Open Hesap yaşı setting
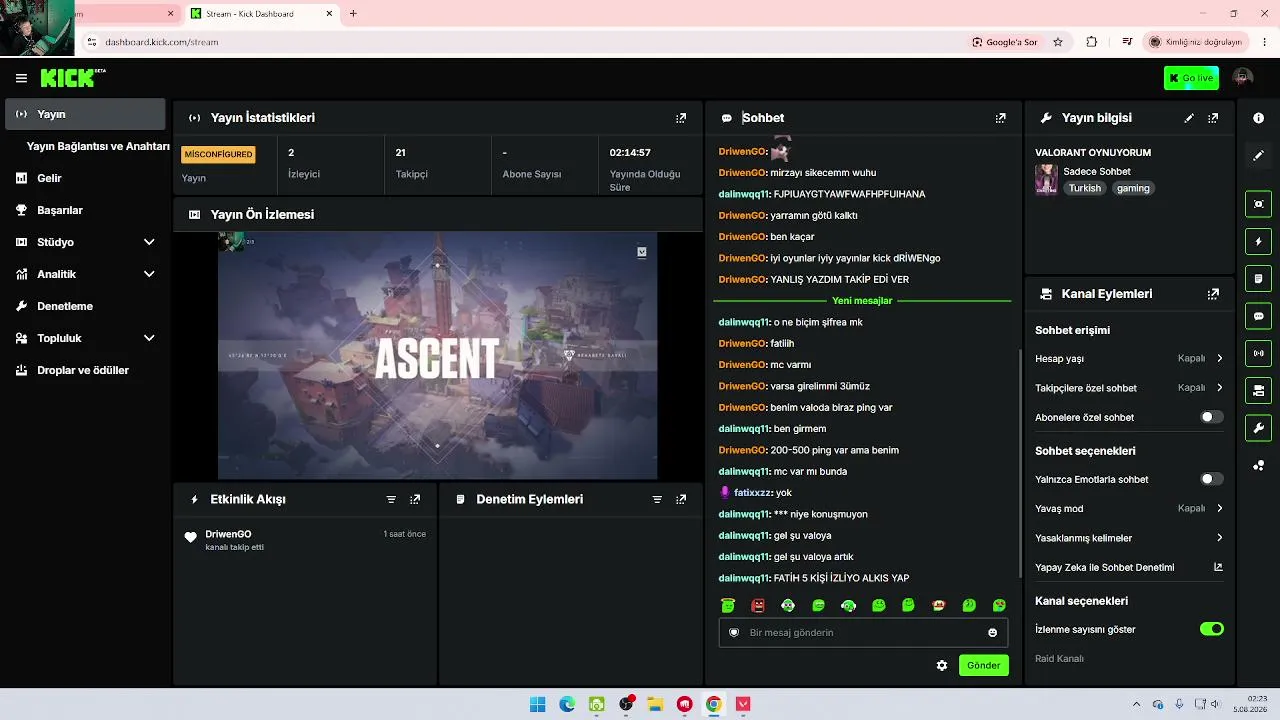This screenshot has width=1280, height=720. 1129,358
